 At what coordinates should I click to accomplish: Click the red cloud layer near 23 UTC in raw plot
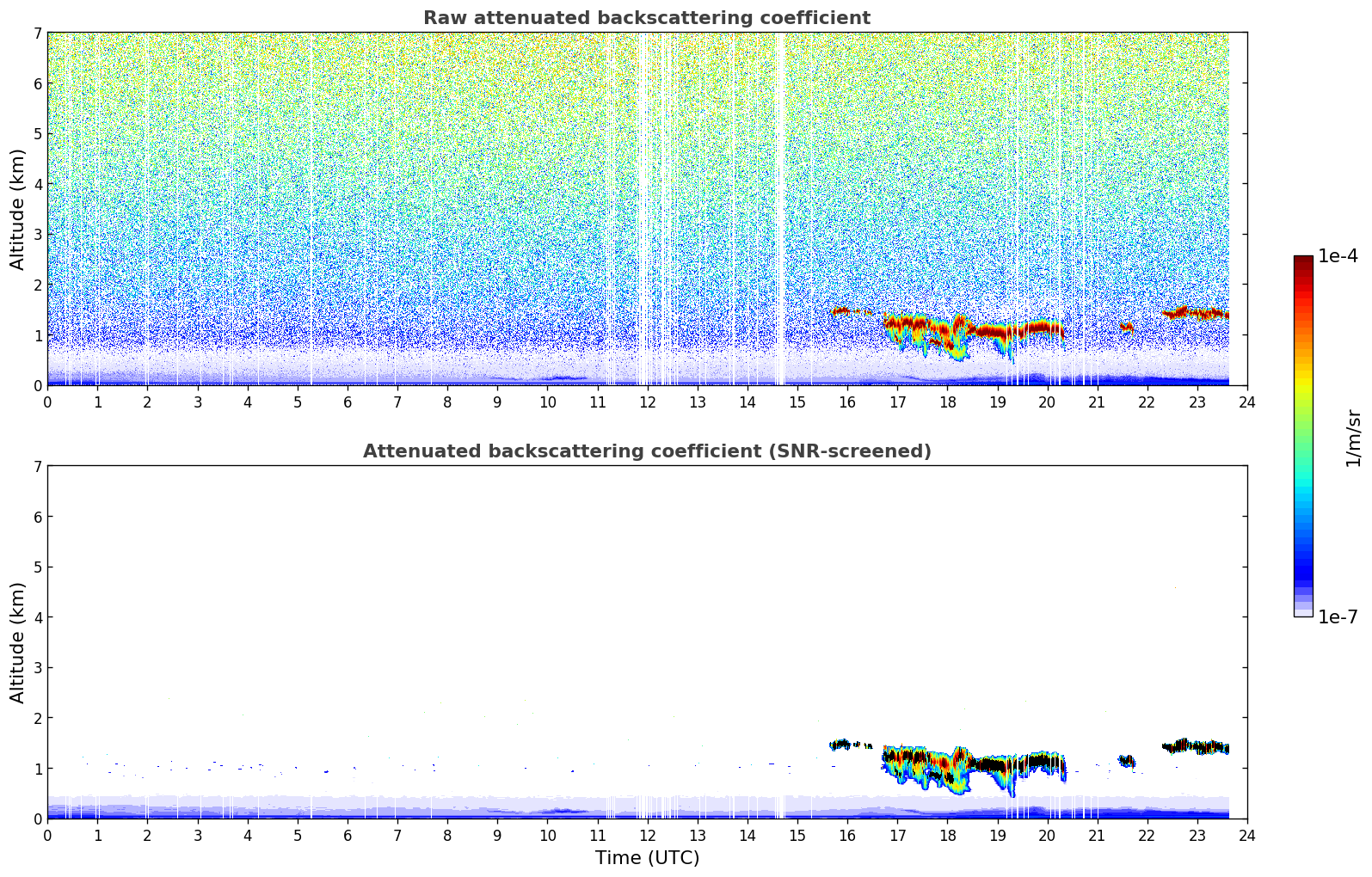click(1196, 313)
